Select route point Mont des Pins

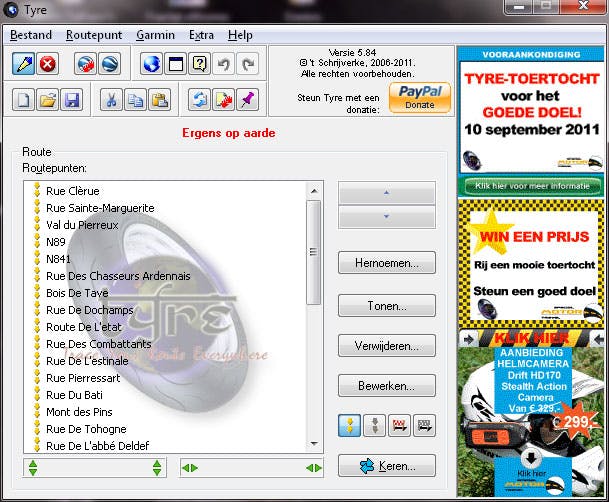79,412
